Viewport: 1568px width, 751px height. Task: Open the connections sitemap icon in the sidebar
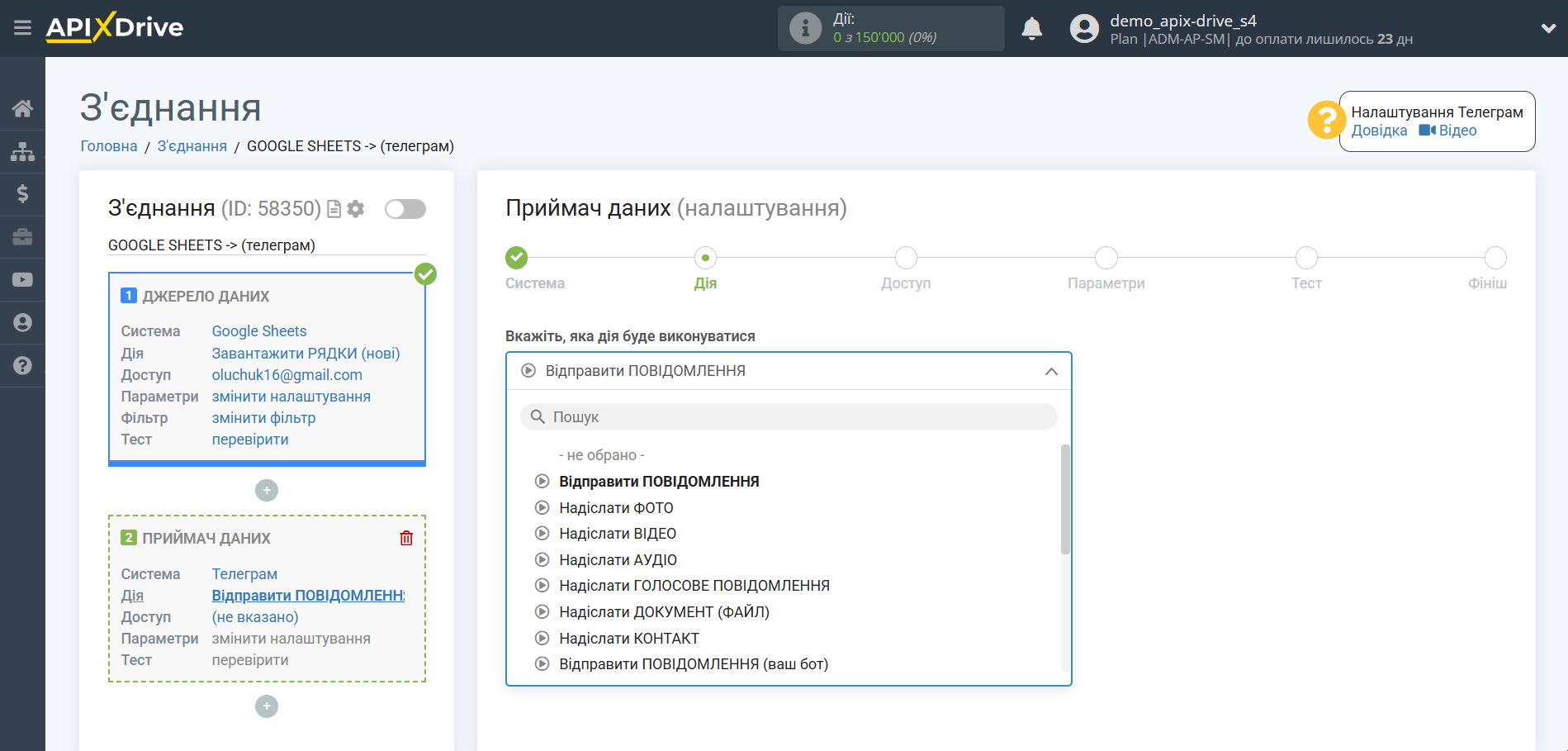[22, 151]
